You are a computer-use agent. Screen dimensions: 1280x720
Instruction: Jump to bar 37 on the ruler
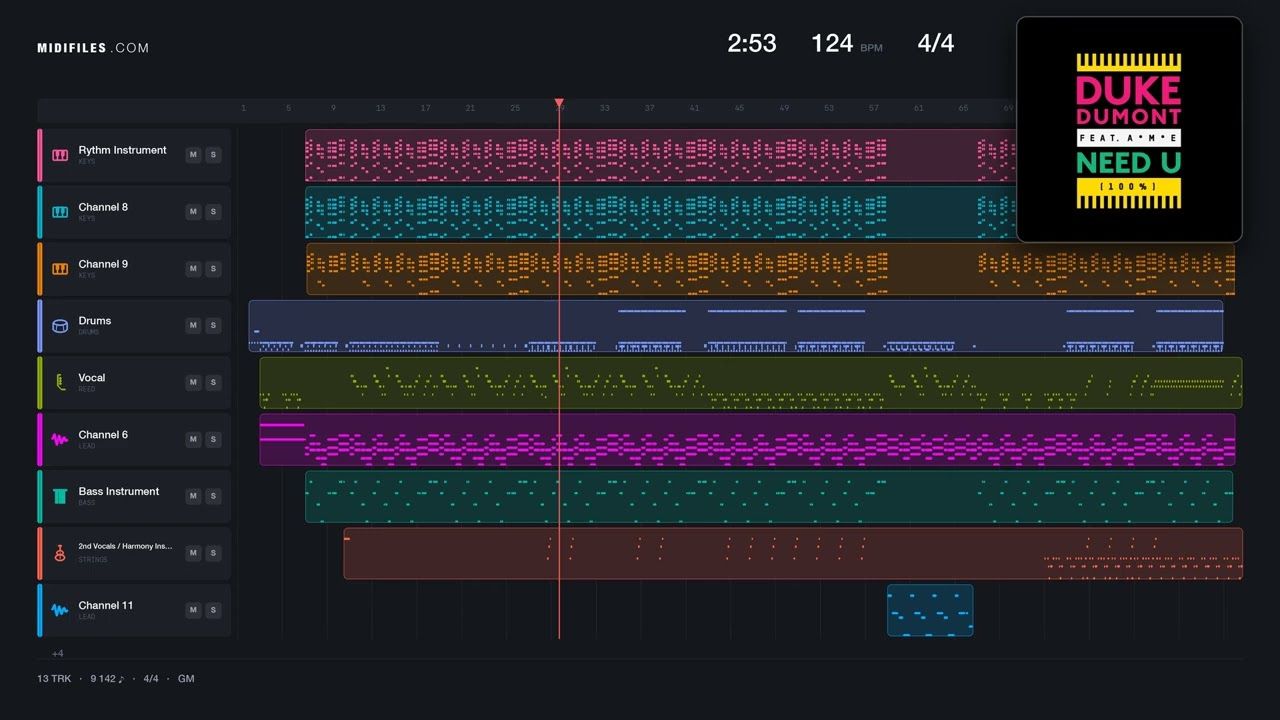[649, 108]
